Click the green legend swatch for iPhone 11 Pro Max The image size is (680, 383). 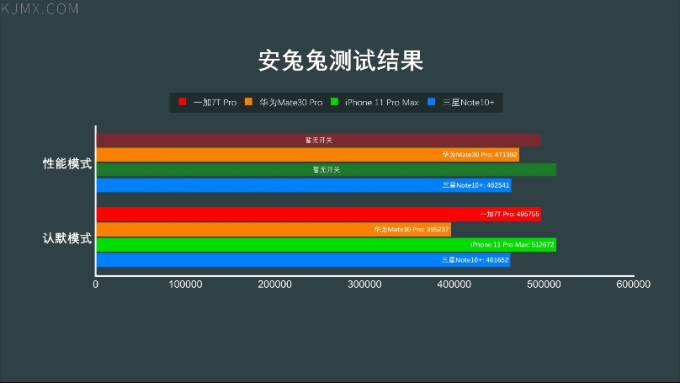(x=334, y=102)
